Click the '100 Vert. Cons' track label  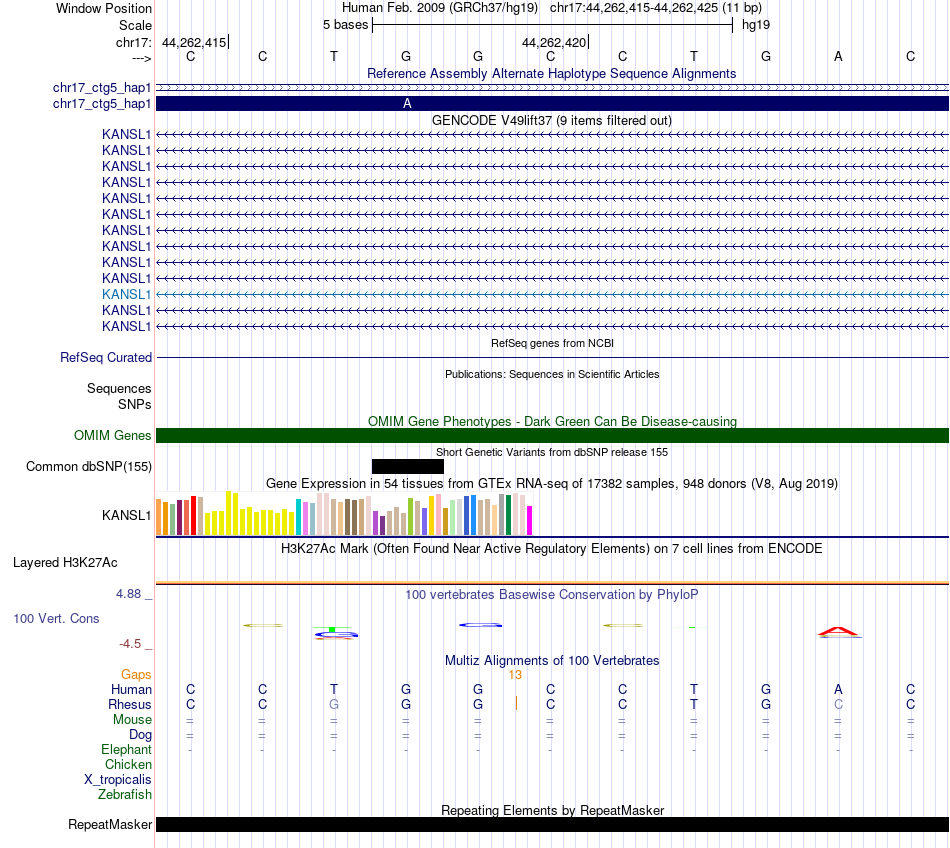pyautogui.click(x=56, y=618)
